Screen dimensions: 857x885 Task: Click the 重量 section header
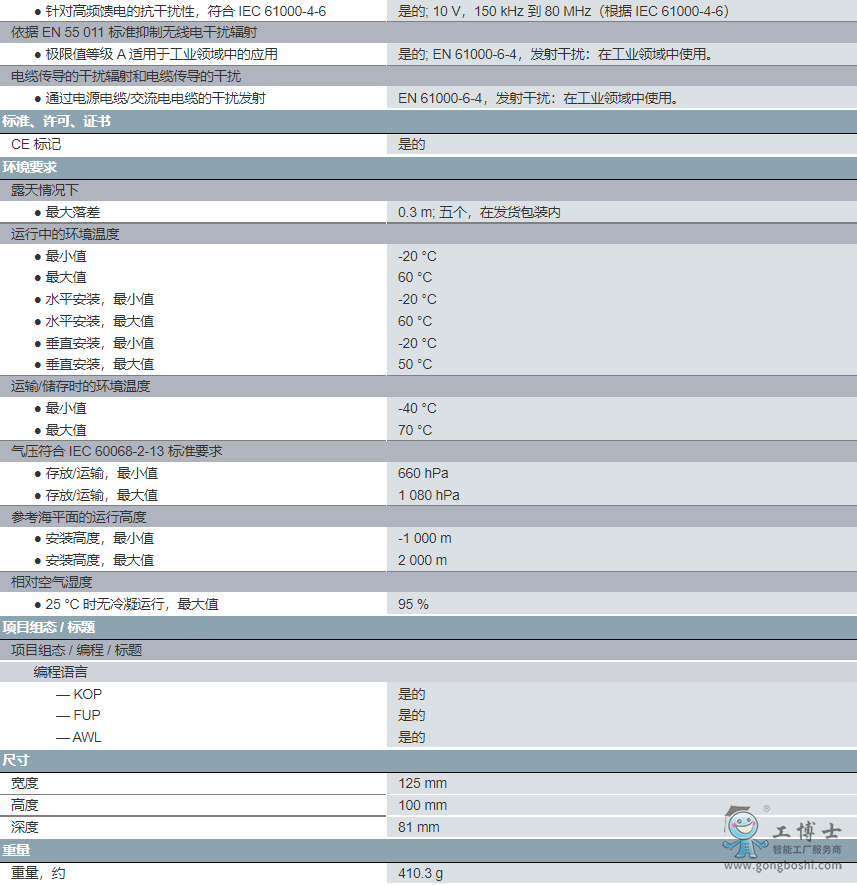[16, 850]
